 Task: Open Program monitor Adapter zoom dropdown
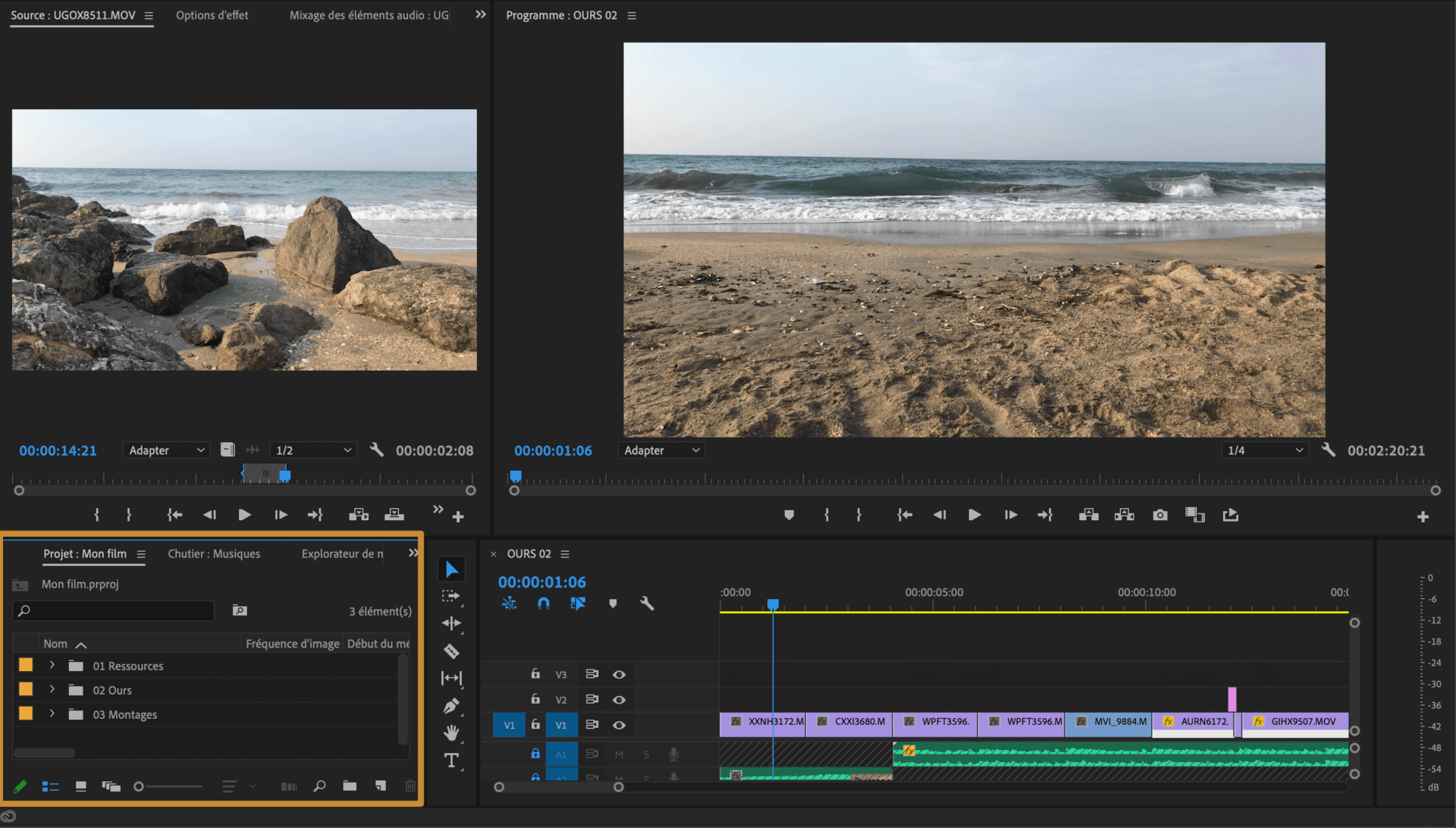661,450
